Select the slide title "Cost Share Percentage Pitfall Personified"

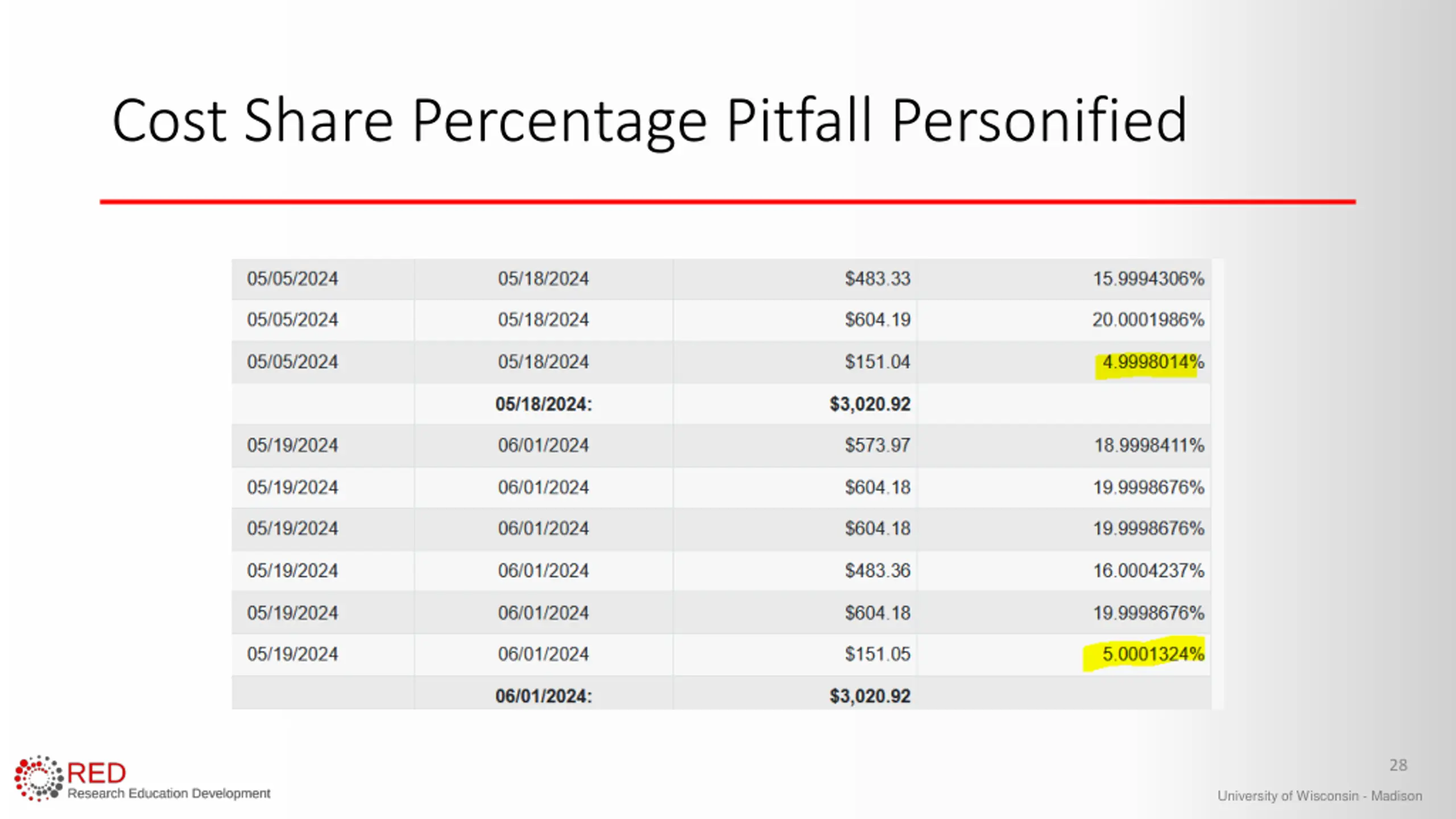(x=649, y=121)
